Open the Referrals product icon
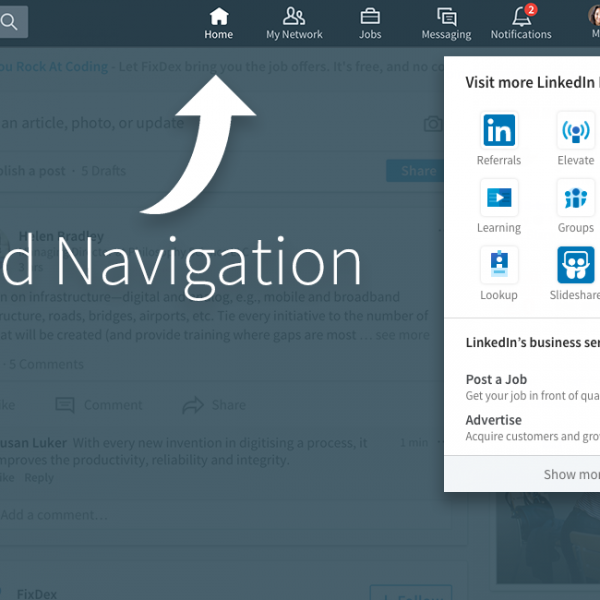This screenshot has width=600, height=600. click(x=499, y=130)
